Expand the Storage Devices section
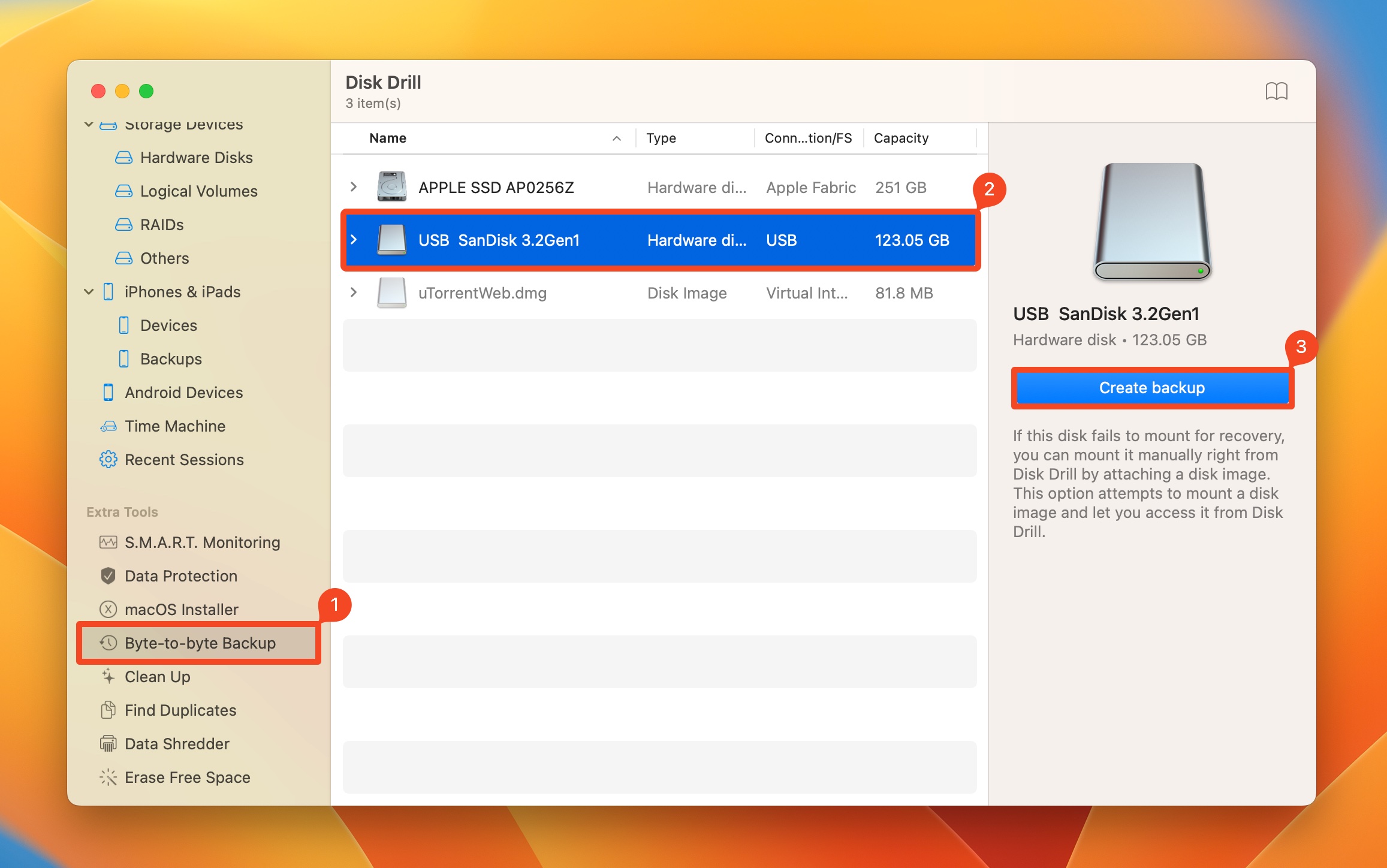This screenshot has height=868, width=1387. click(89, 122)
